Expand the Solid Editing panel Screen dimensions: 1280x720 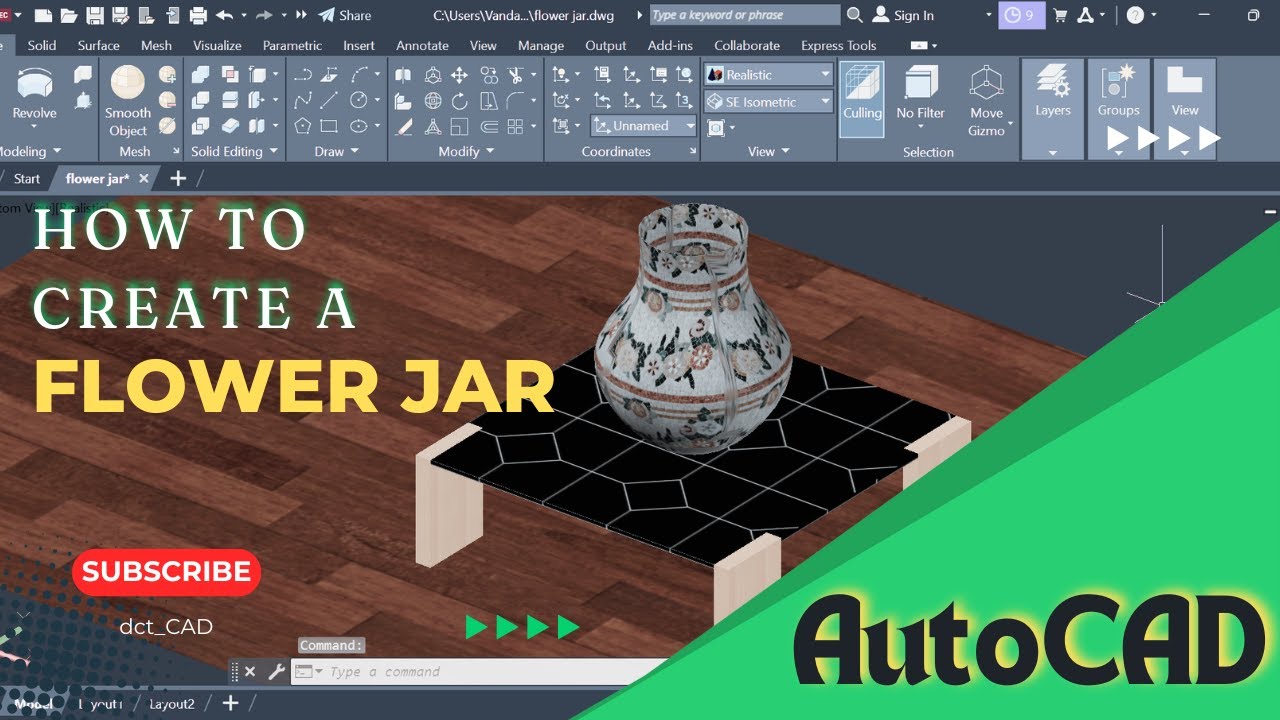tap(234, 152)
